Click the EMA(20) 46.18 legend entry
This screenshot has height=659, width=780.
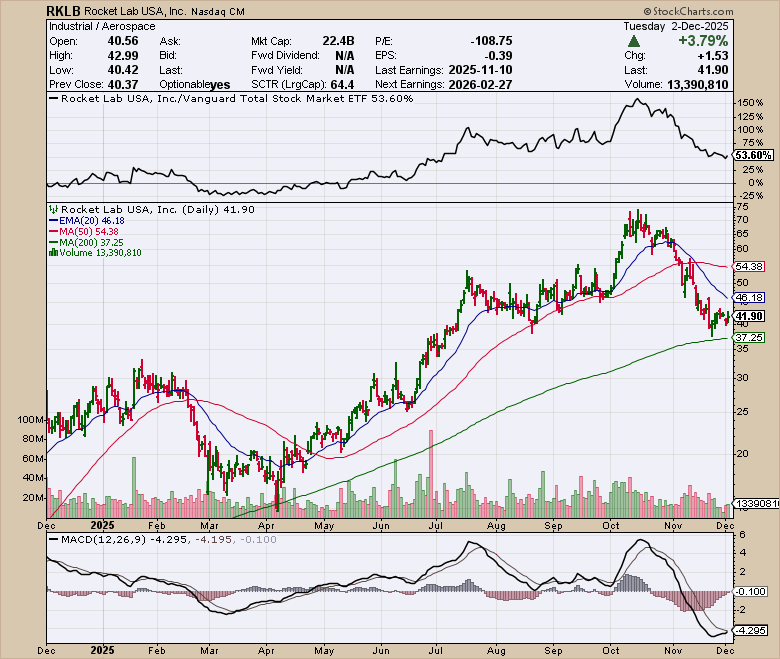[87, 220]
